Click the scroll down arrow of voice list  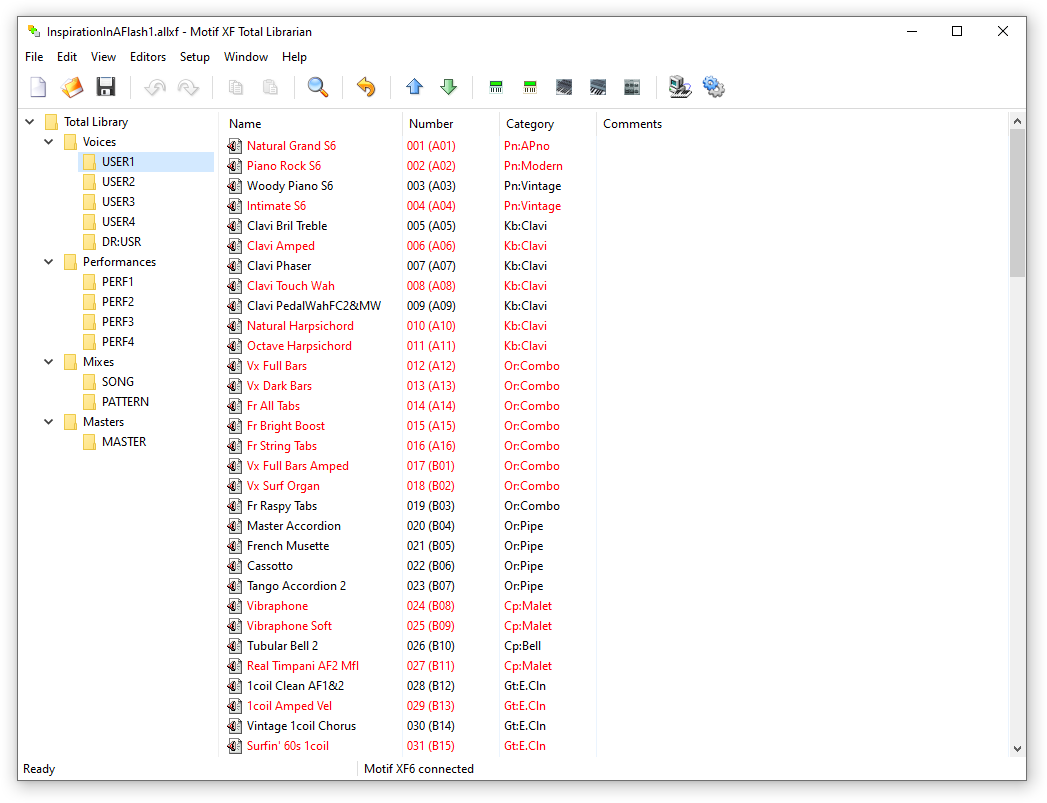pos(1017,748)
